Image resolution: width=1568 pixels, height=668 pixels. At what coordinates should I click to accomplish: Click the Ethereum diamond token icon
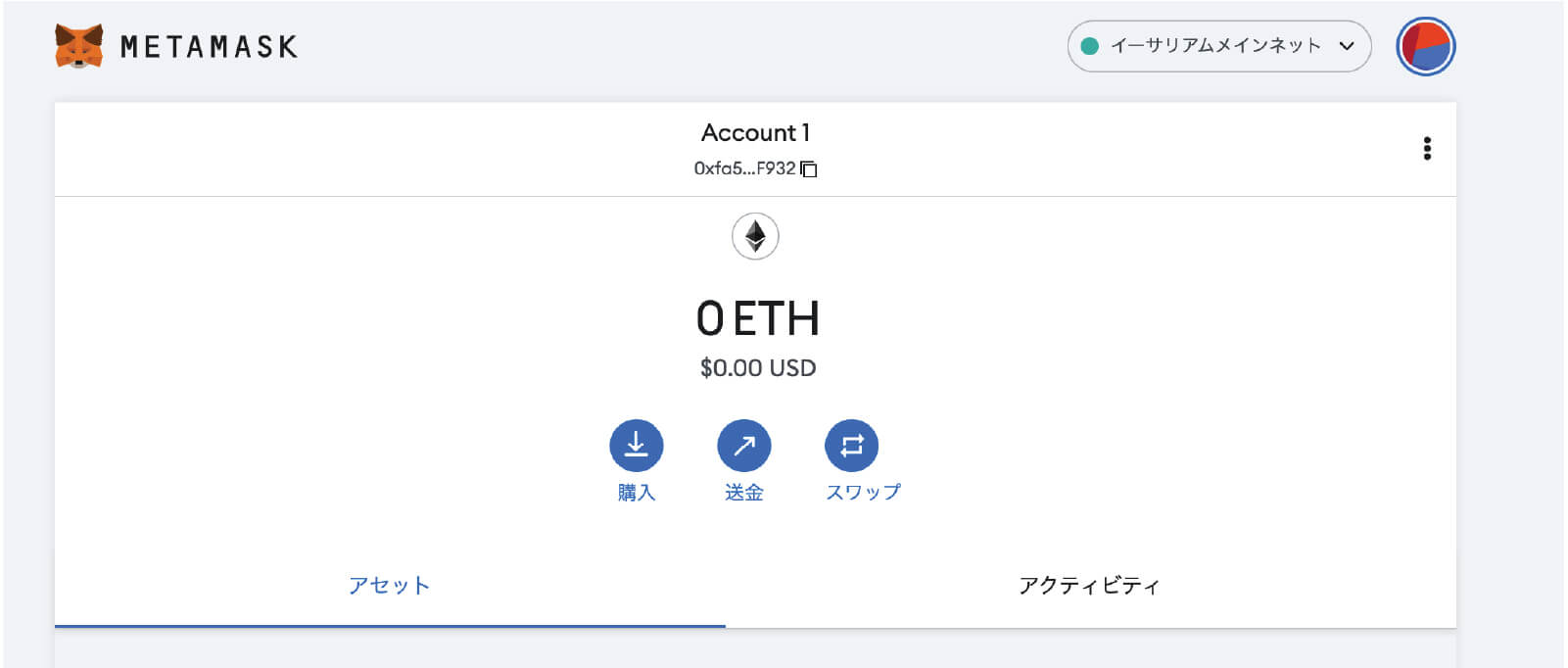pos(755,236)
